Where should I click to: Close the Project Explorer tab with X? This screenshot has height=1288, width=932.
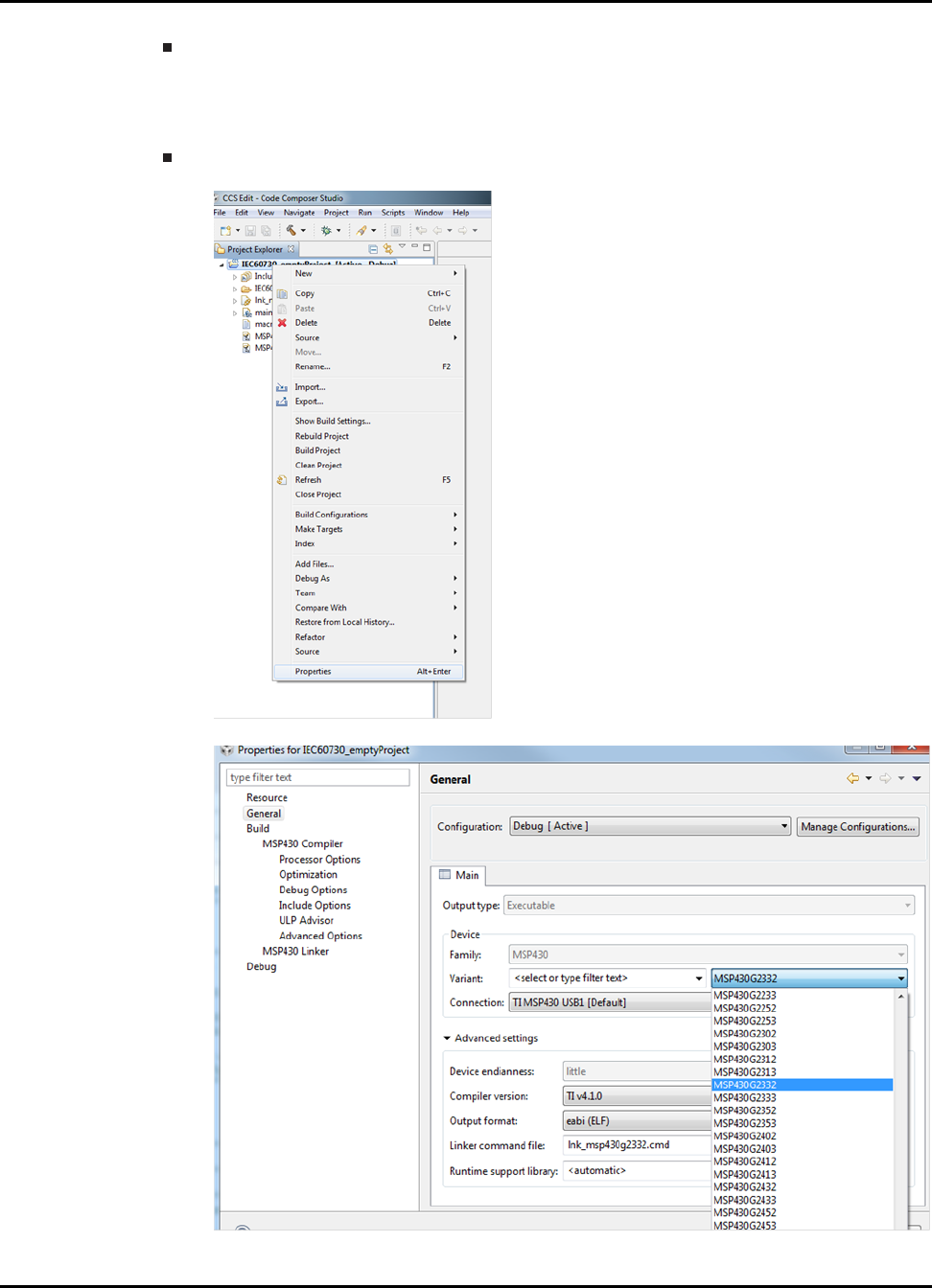click(x=291, y=249)
